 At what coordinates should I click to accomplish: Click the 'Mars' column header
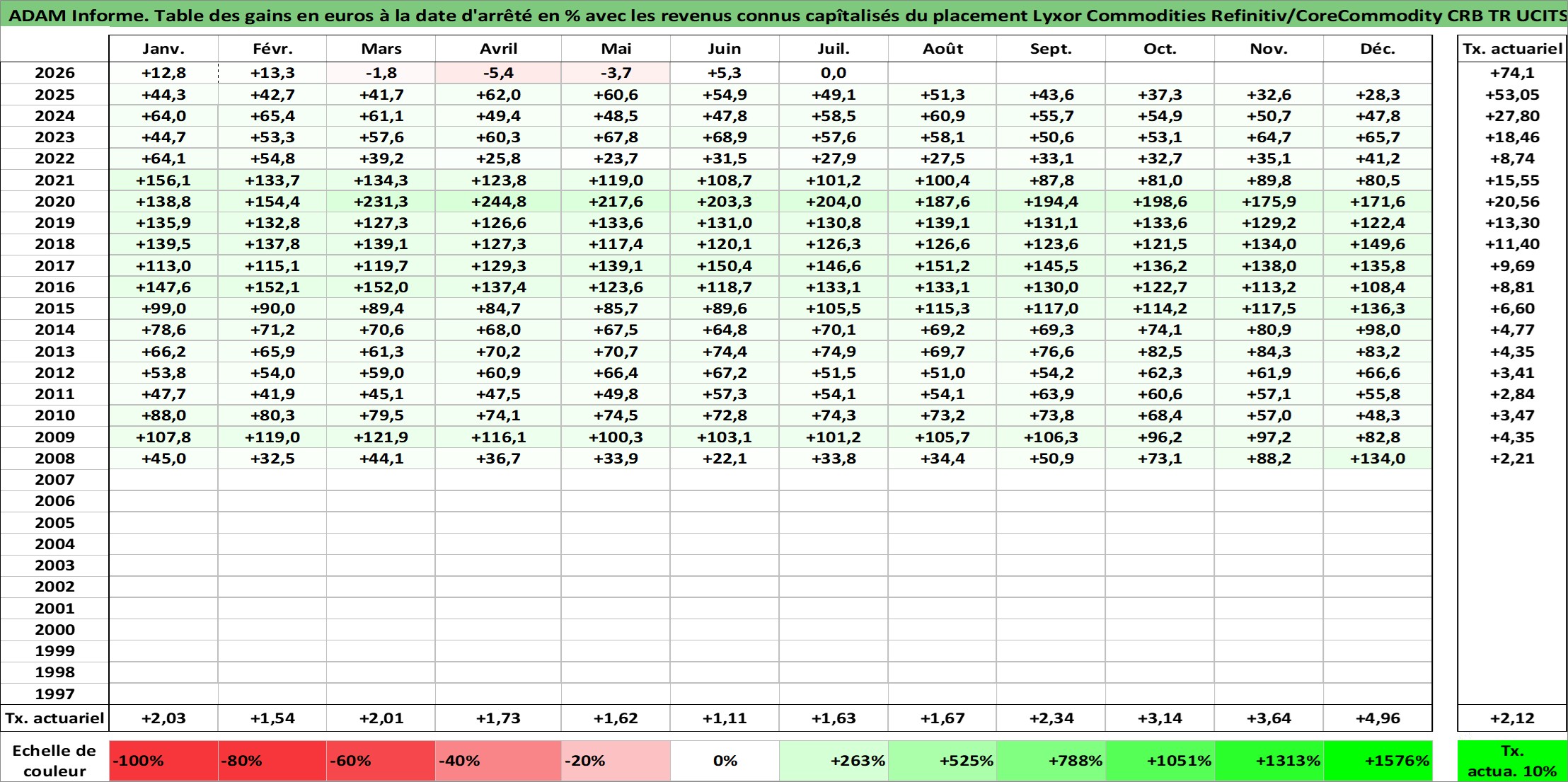(381, 49)
